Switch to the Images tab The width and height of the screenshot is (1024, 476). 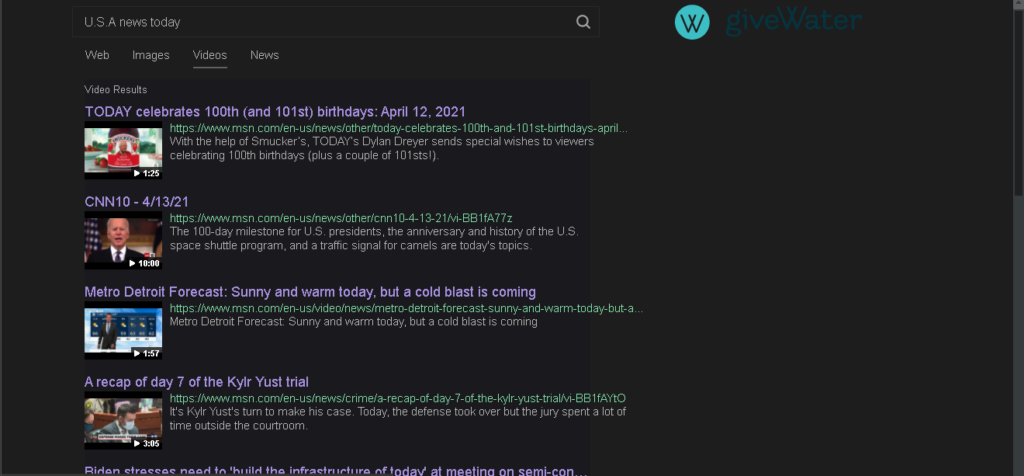point(151,56)
